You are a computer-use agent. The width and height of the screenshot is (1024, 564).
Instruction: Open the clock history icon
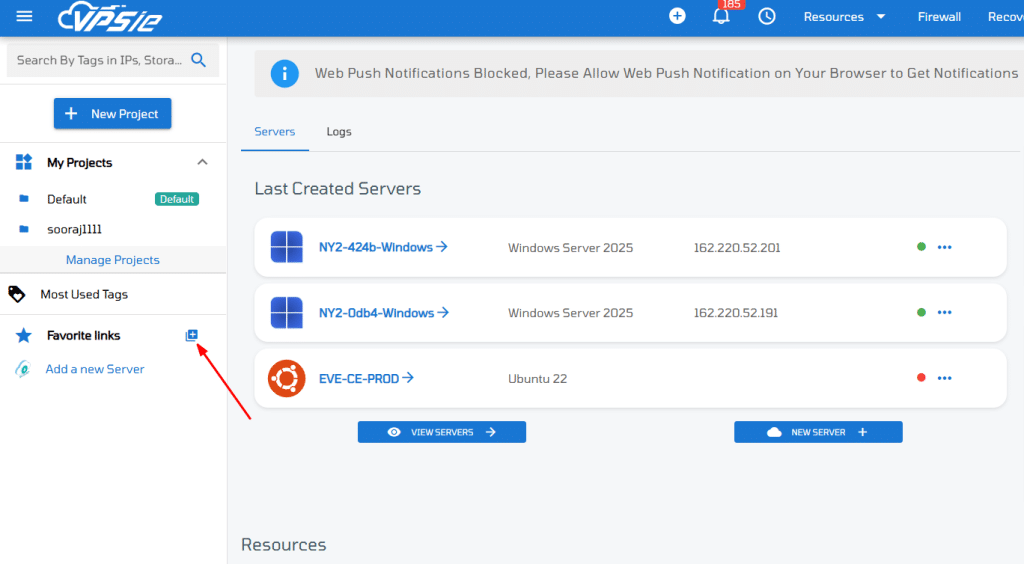(x=767, y=16)
